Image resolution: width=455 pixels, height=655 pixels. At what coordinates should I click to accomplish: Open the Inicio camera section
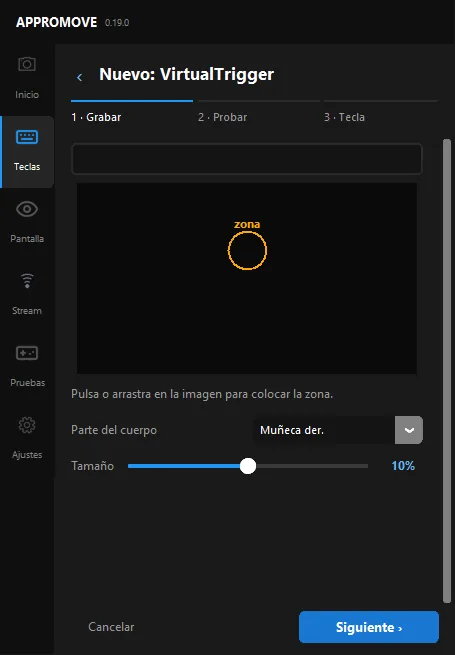tap(27, 79)
